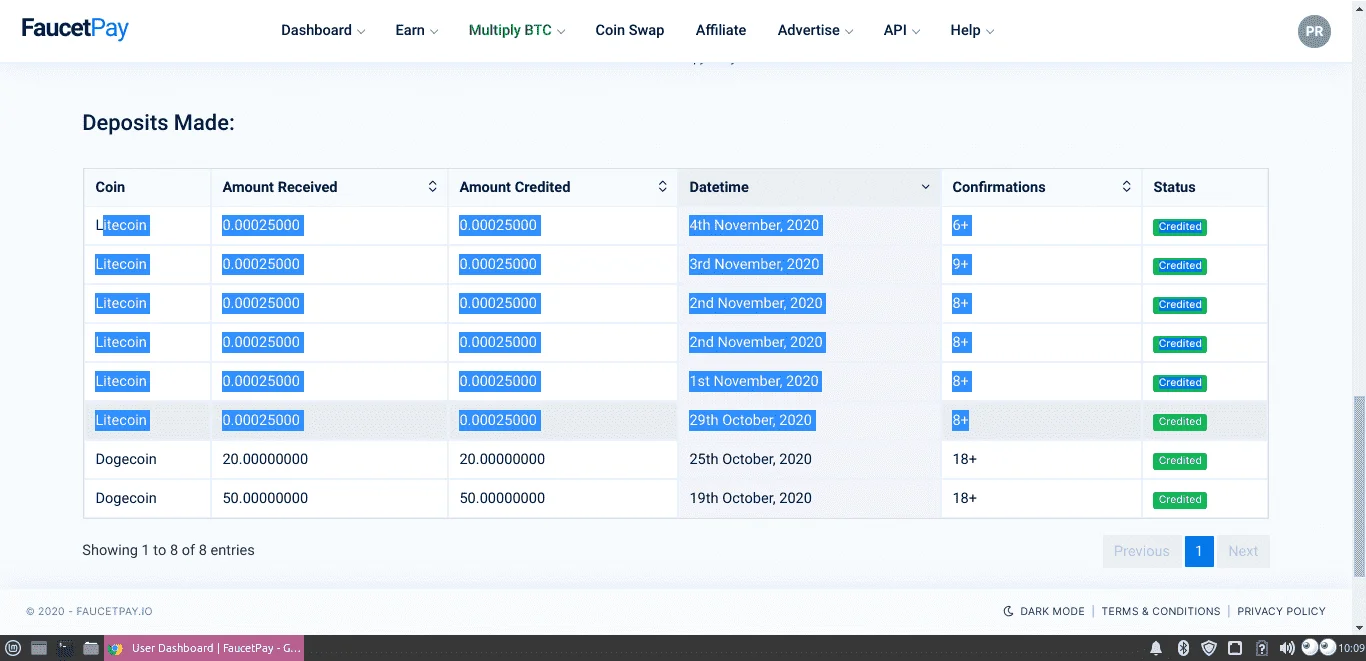The image size is (1366, 661).
Task: Select page 1 in pagination
Action: (1199, 551)
